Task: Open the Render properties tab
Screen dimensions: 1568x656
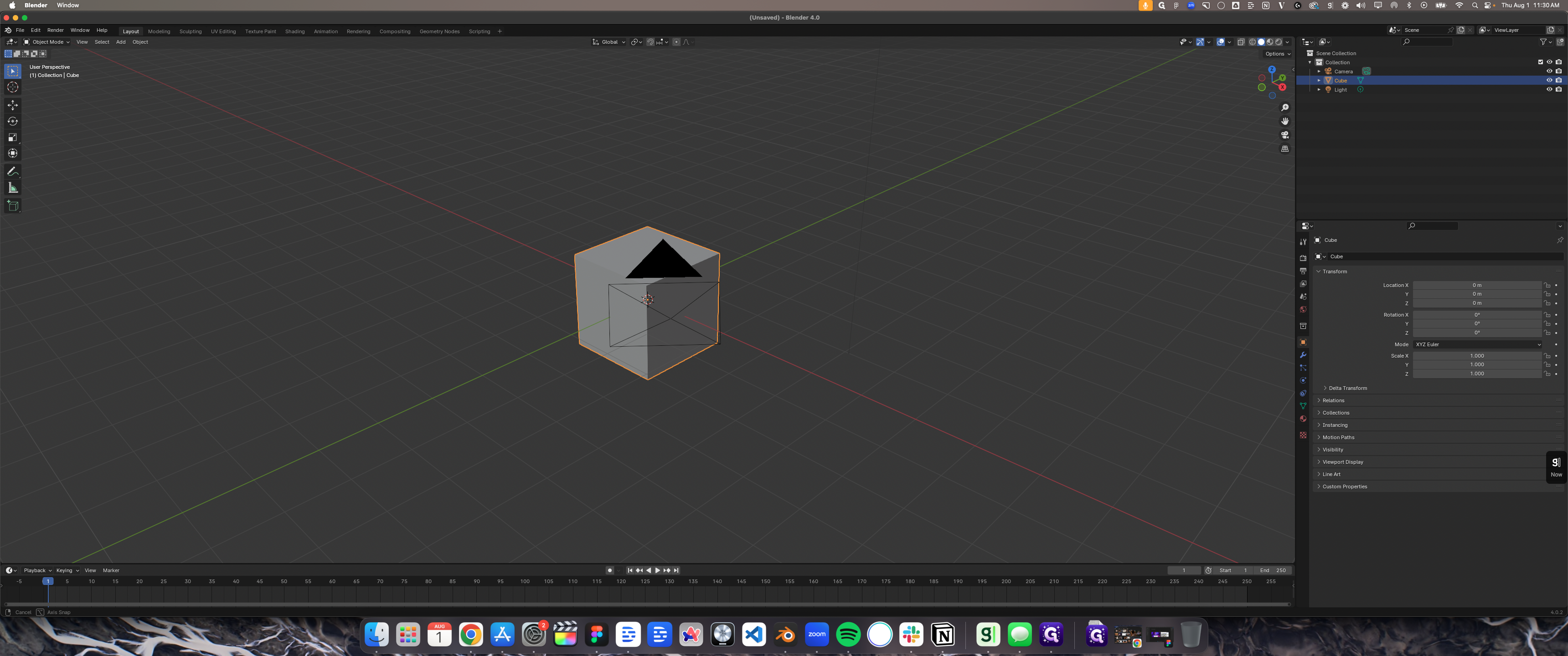Action: [x=1303, y=258]
